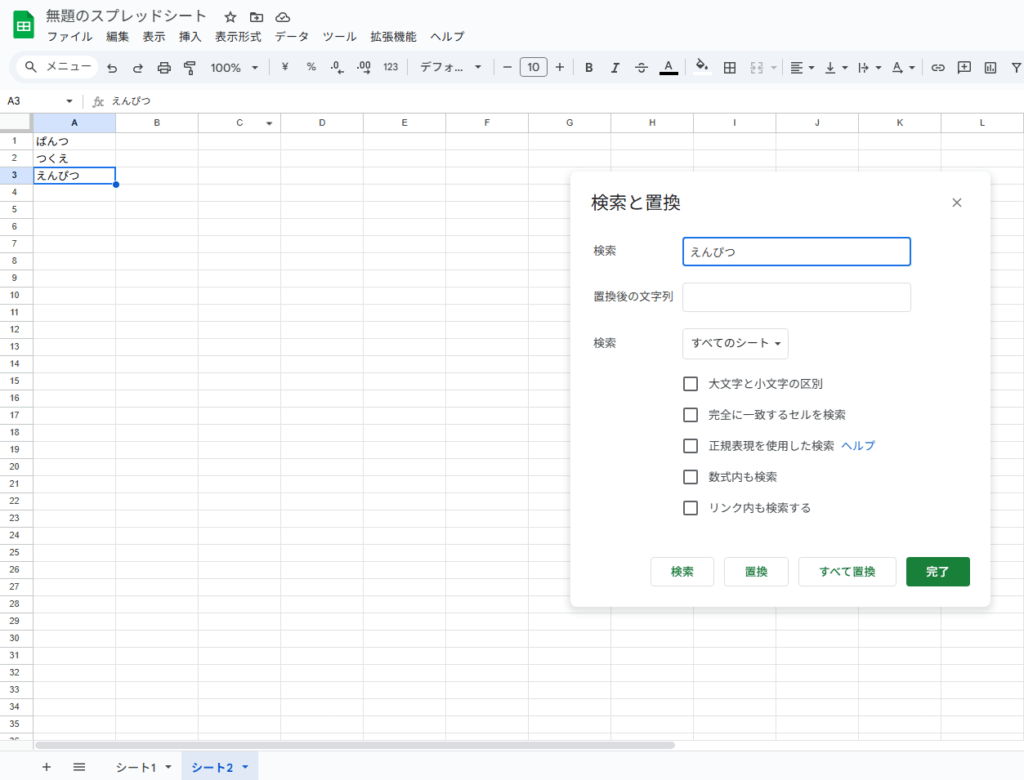Enable 正規表現を使用した検索 checkbox
1024x780 pixels.
690,446
